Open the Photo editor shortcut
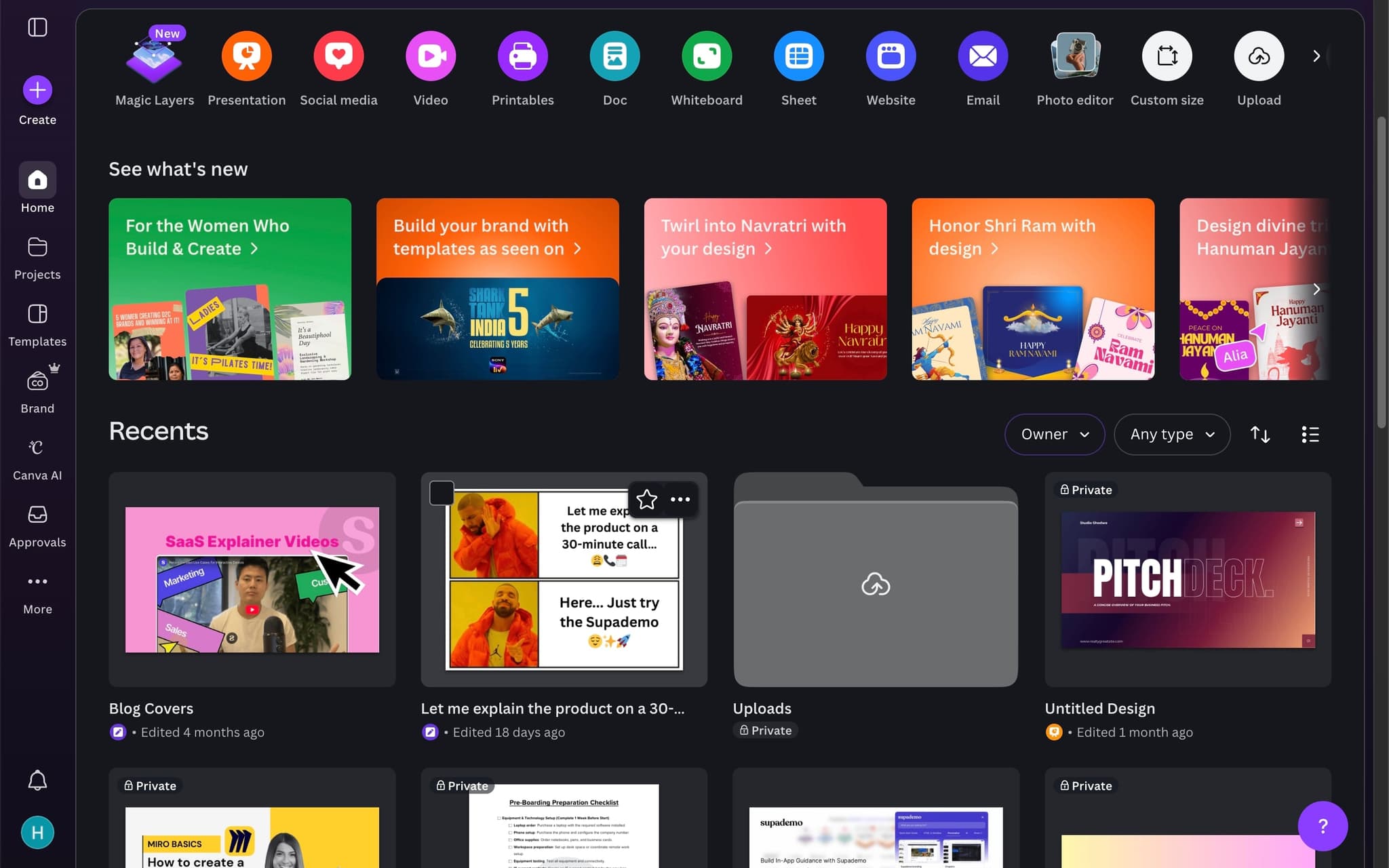 (1074, 56)
